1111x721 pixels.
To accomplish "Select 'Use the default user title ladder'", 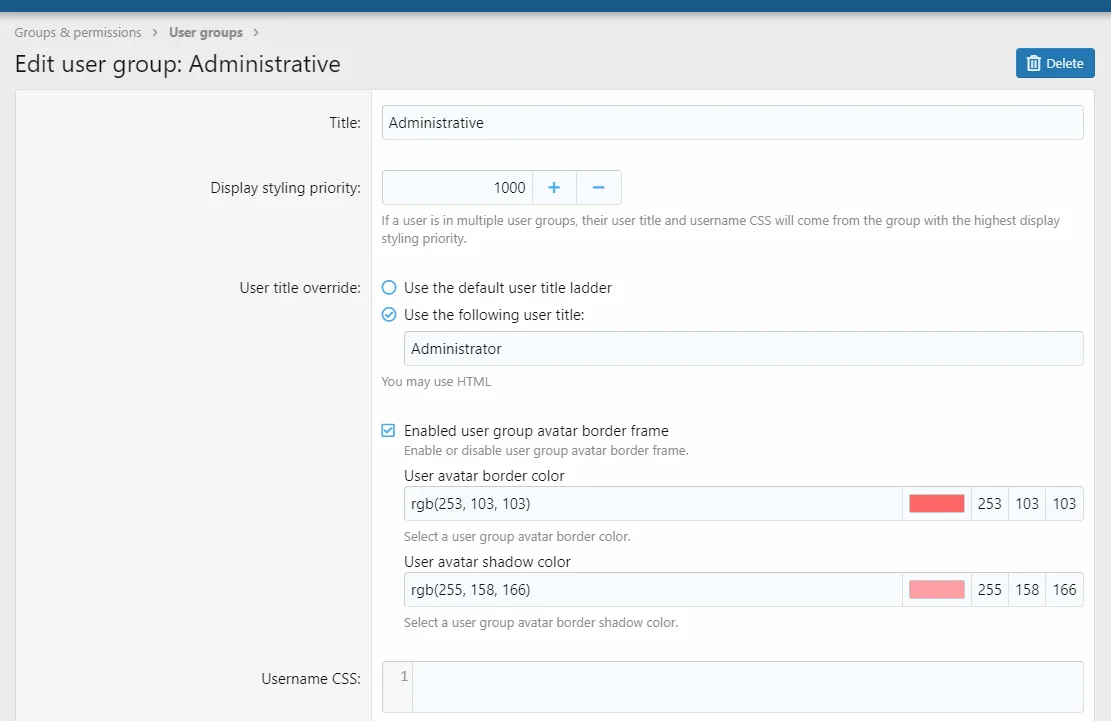I will [x=389, y=288].
